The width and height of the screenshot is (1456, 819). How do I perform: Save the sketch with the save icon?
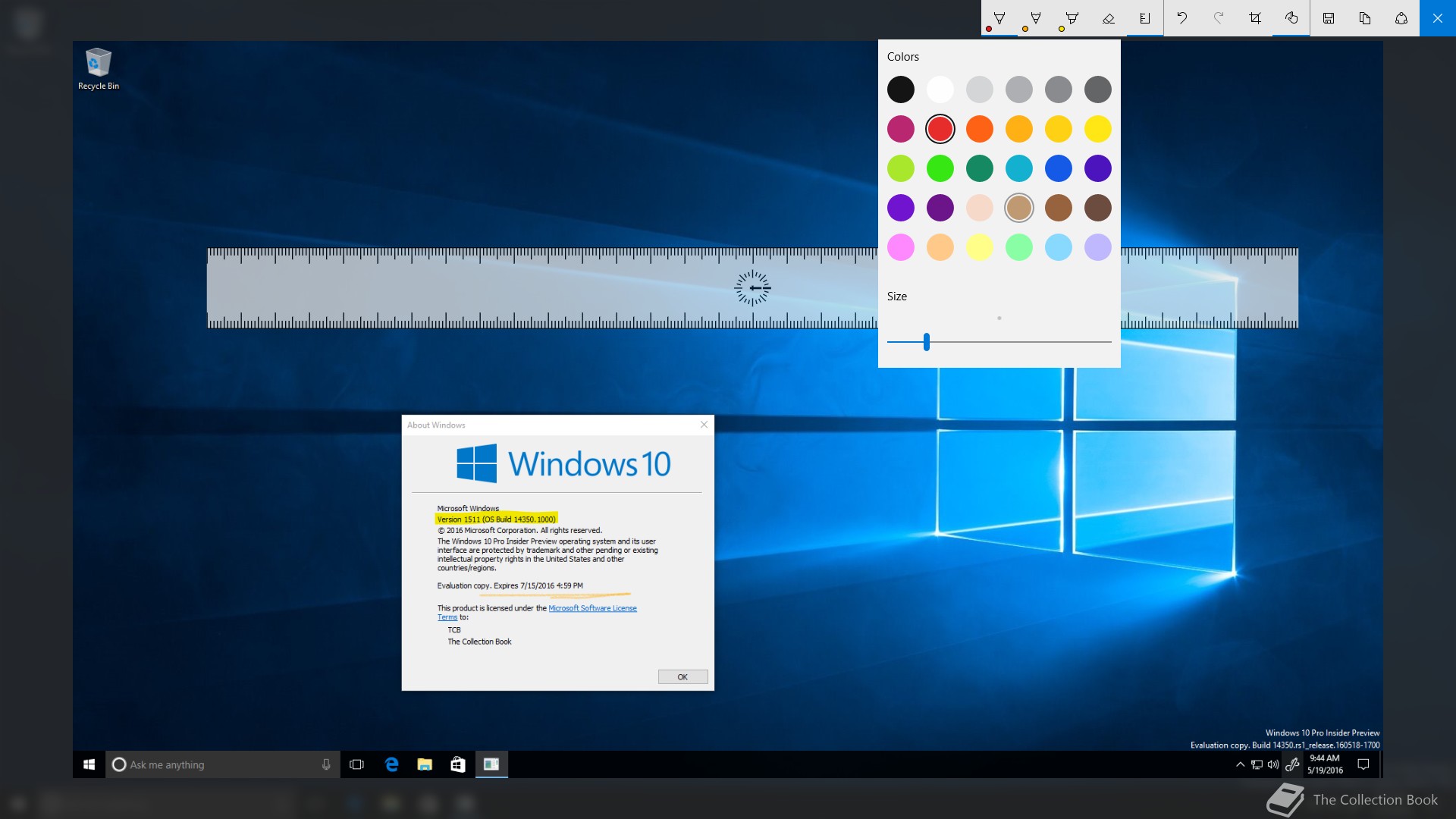click(x=1329, y=18)
